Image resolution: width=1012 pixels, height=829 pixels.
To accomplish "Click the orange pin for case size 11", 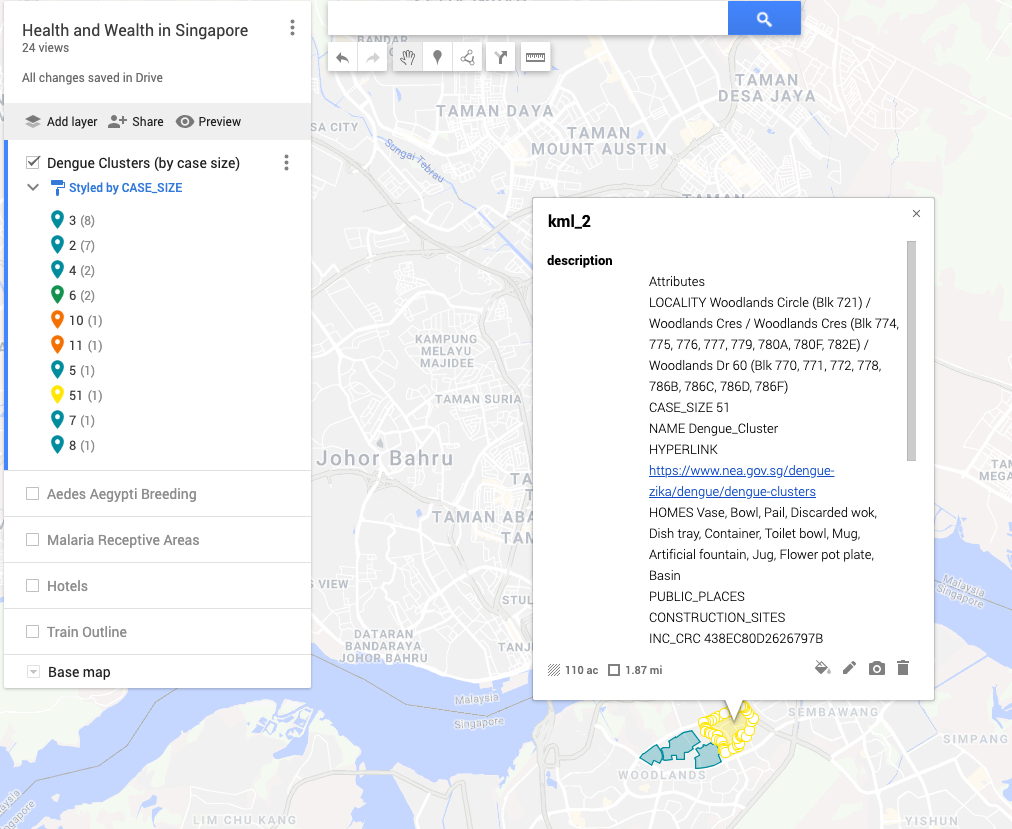I will click(57, 345).
